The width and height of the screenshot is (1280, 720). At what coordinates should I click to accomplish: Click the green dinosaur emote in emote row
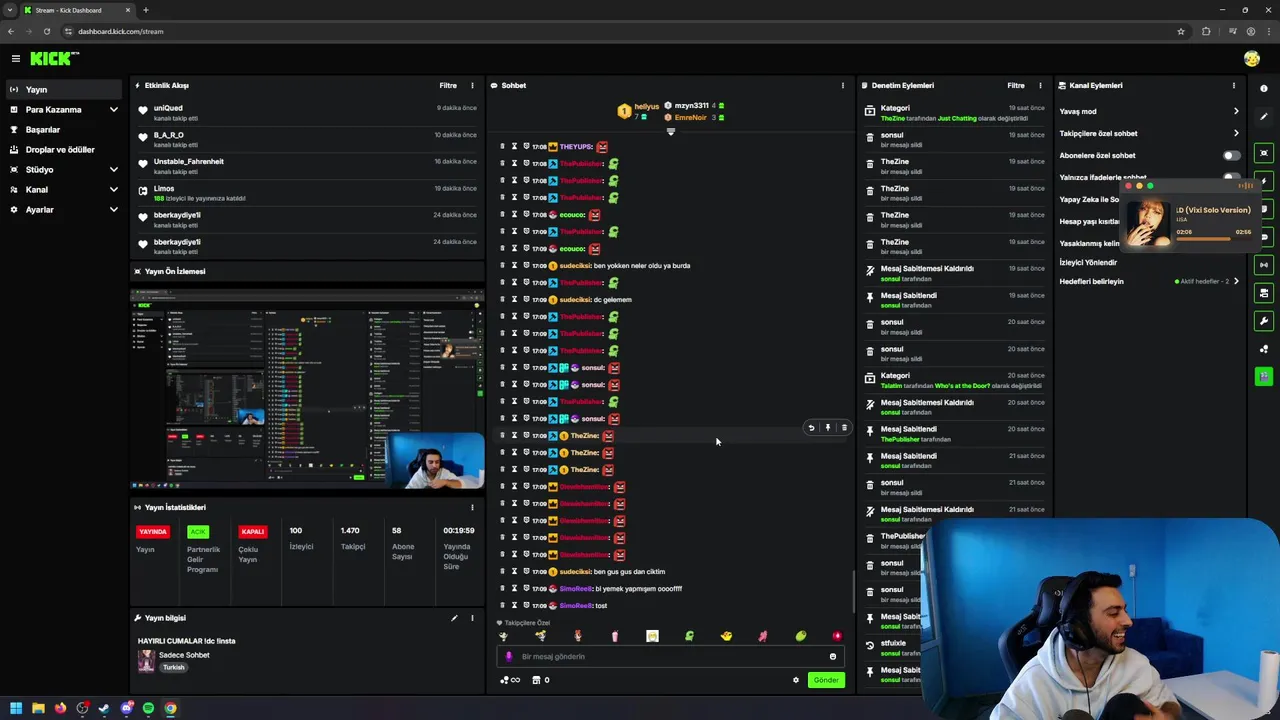point(689,636)
